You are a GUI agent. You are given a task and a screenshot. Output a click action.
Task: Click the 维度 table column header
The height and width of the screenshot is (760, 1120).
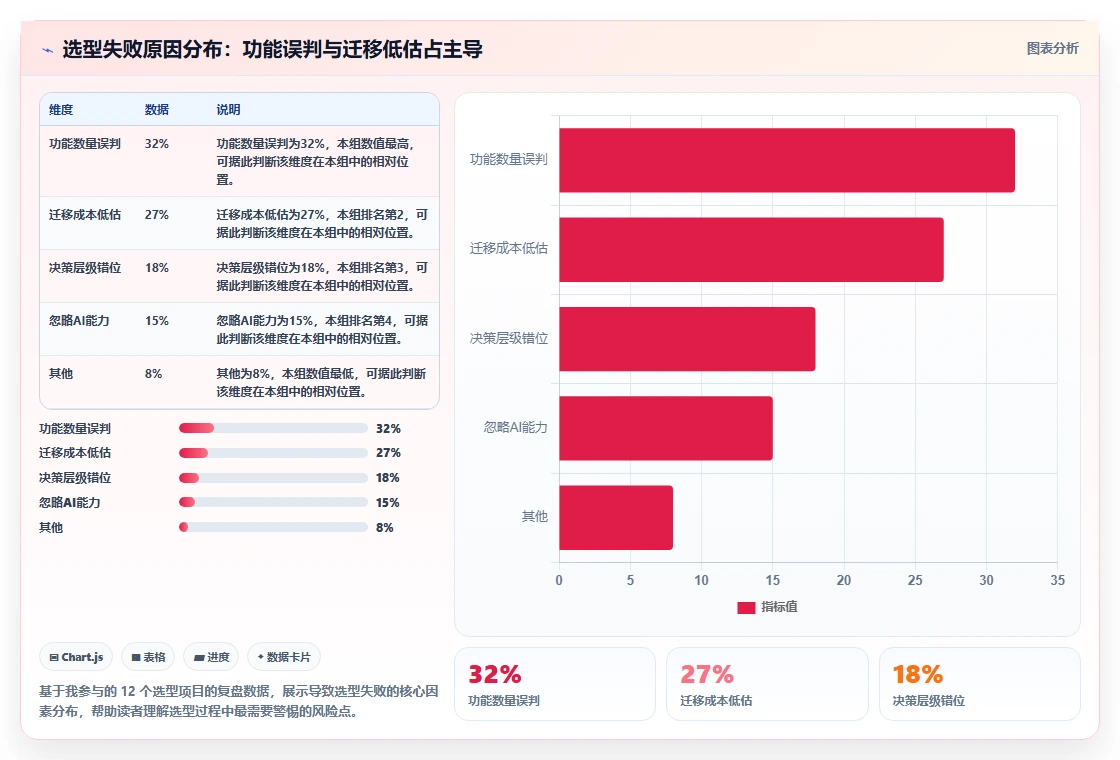coord(61,109)
